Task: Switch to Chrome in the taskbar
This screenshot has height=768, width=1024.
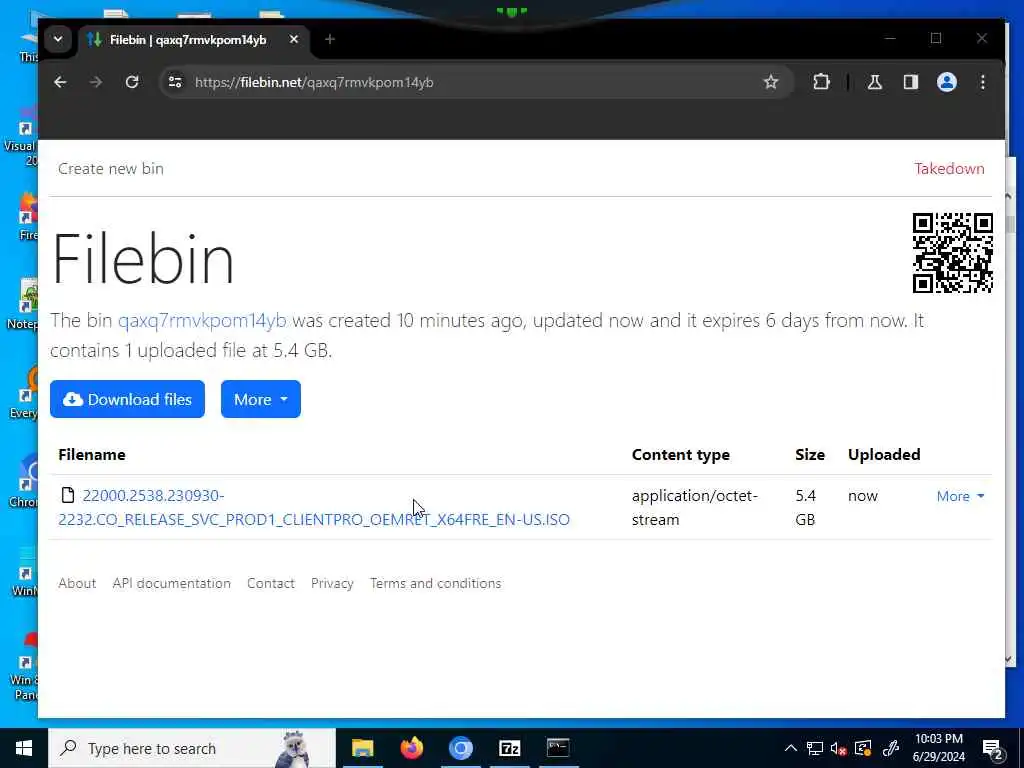Action: click(x=460, y=748)
